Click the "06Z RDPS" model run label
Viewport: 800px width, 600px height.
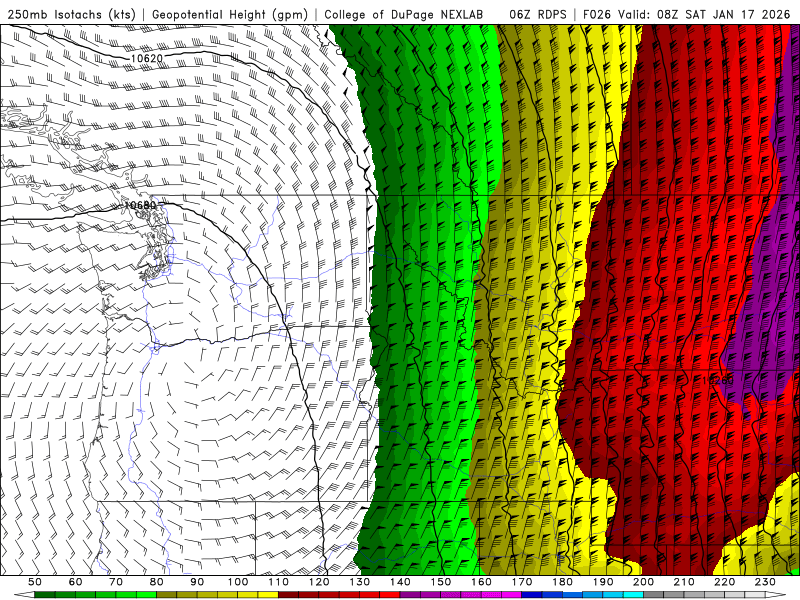pyautogui.click(x=537, y=14)
